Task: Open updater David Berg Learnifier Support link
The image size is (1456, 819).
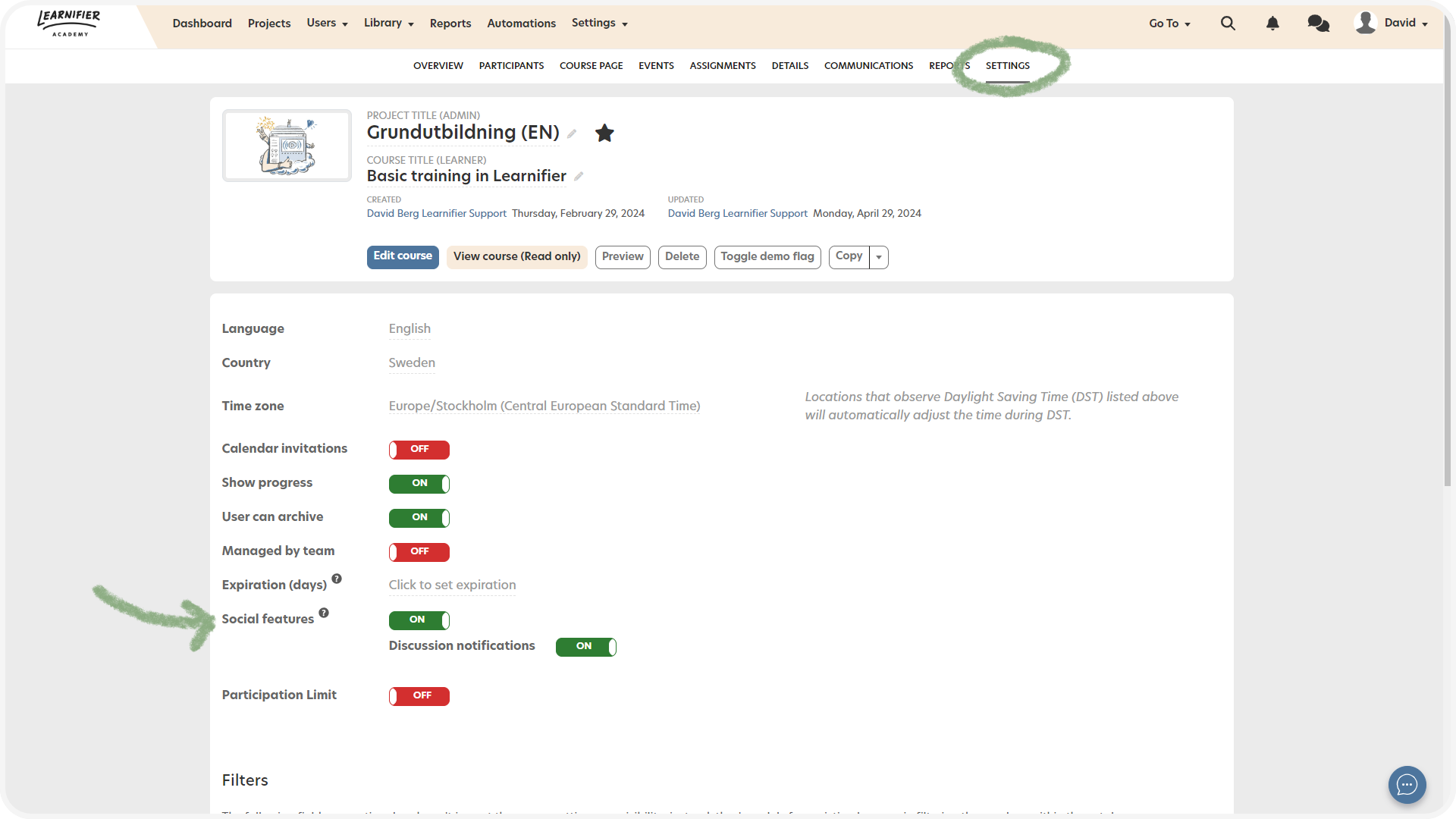Action: (738, 214)
